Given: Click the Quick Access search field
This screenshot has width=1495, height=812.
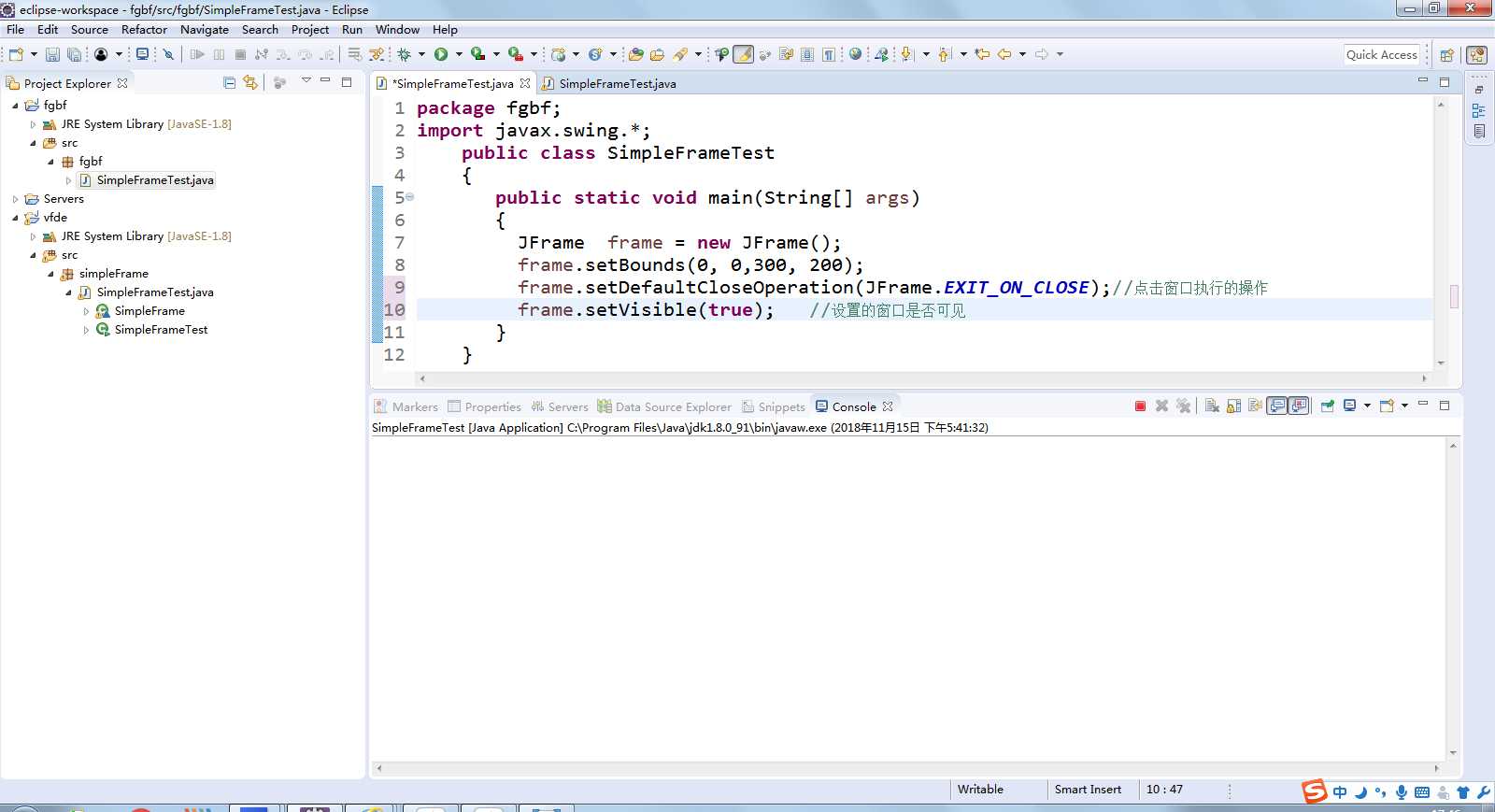Looking at the screenshot, I should (x=1382, y=55).
